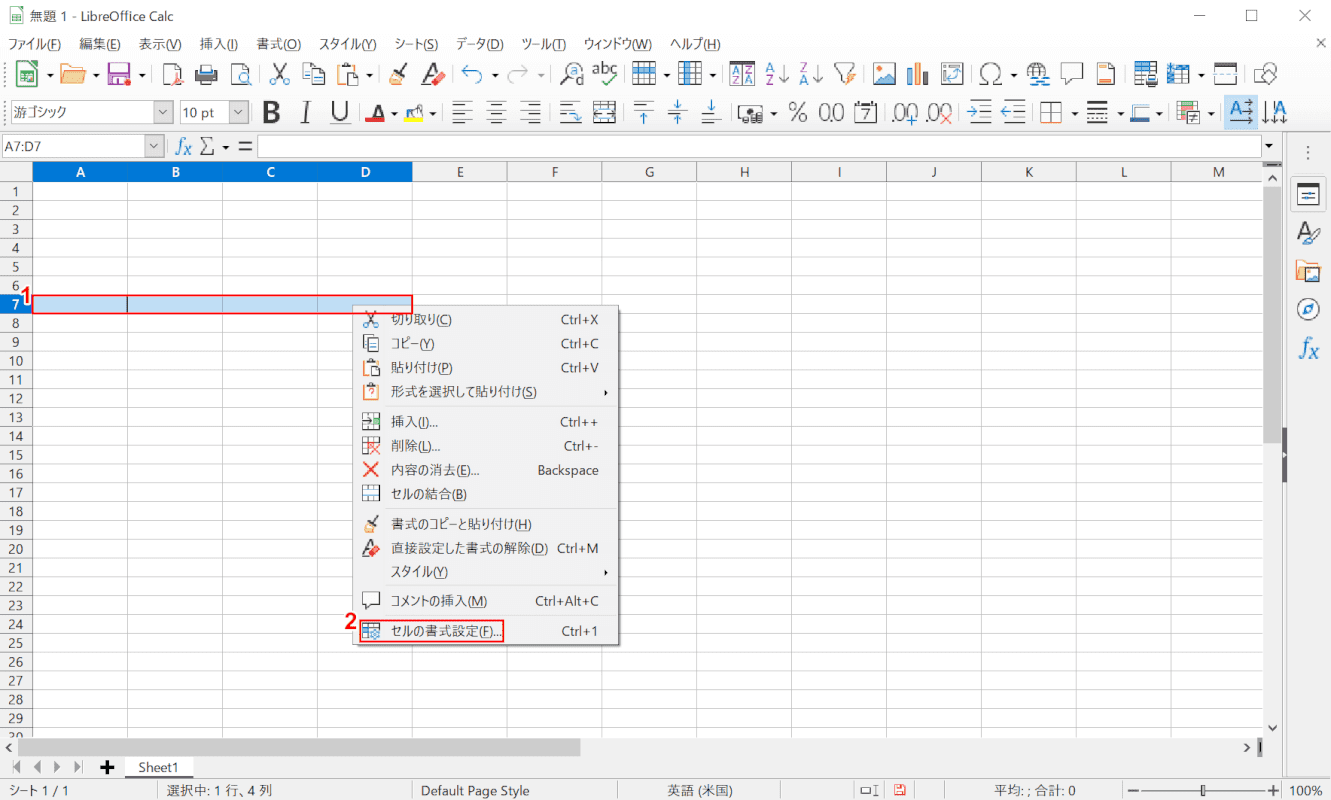Screen dimensions: 1331x800
Task: Click the Omega special character icon
Action: point(991,73)
